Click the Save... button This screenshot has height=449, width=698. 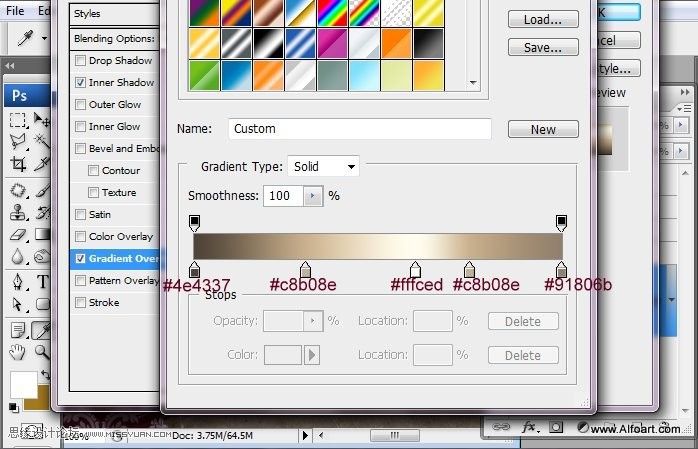[x=543, y=47]
